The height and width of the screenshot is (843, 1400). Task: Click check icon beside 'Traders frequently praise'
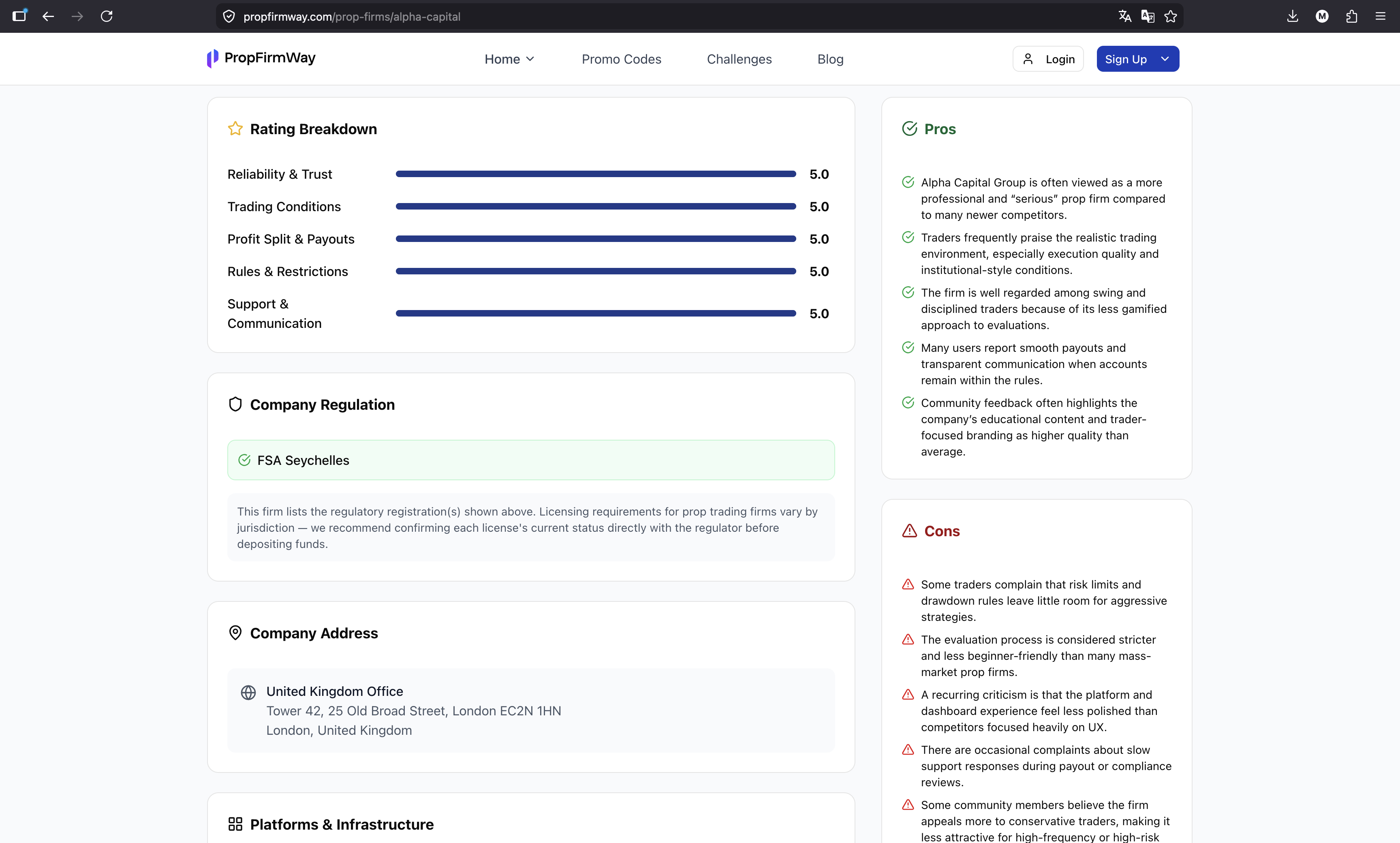point(908,237)
